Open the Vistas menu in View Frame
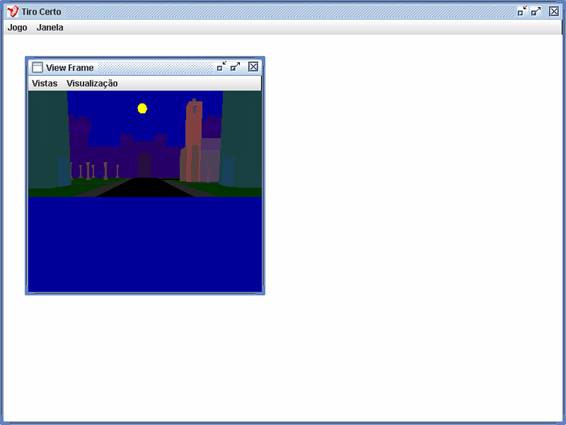566x425 pixels. click(44, 83)
